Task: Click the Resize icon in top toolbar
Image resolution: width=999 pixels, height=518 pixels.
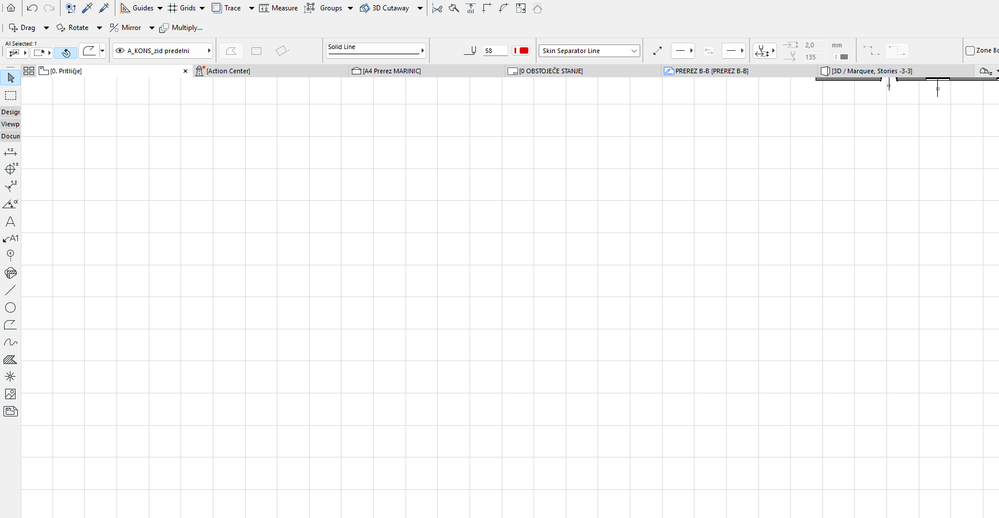Action: pos(521,8)
